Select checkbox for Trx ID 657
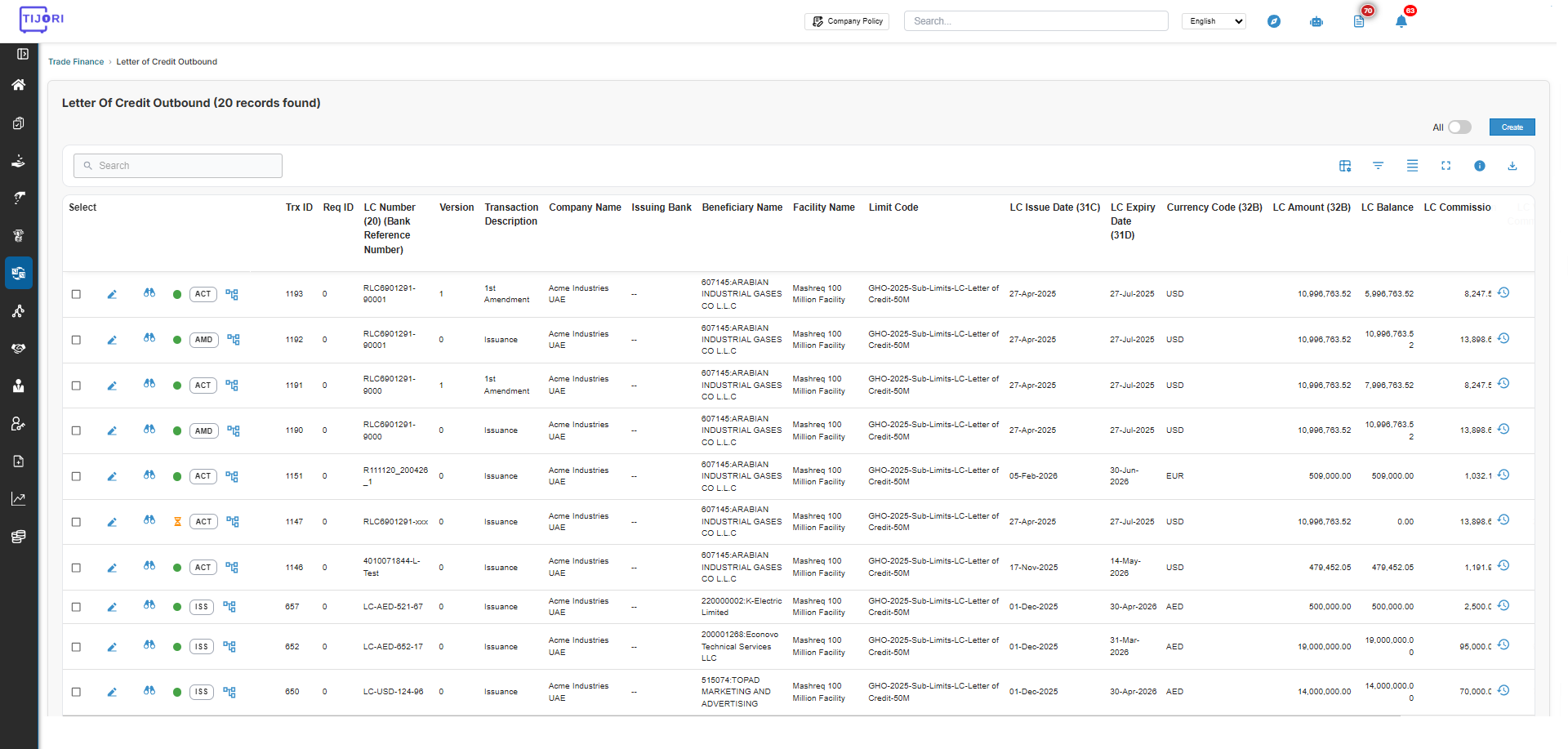 pos(76,607)
